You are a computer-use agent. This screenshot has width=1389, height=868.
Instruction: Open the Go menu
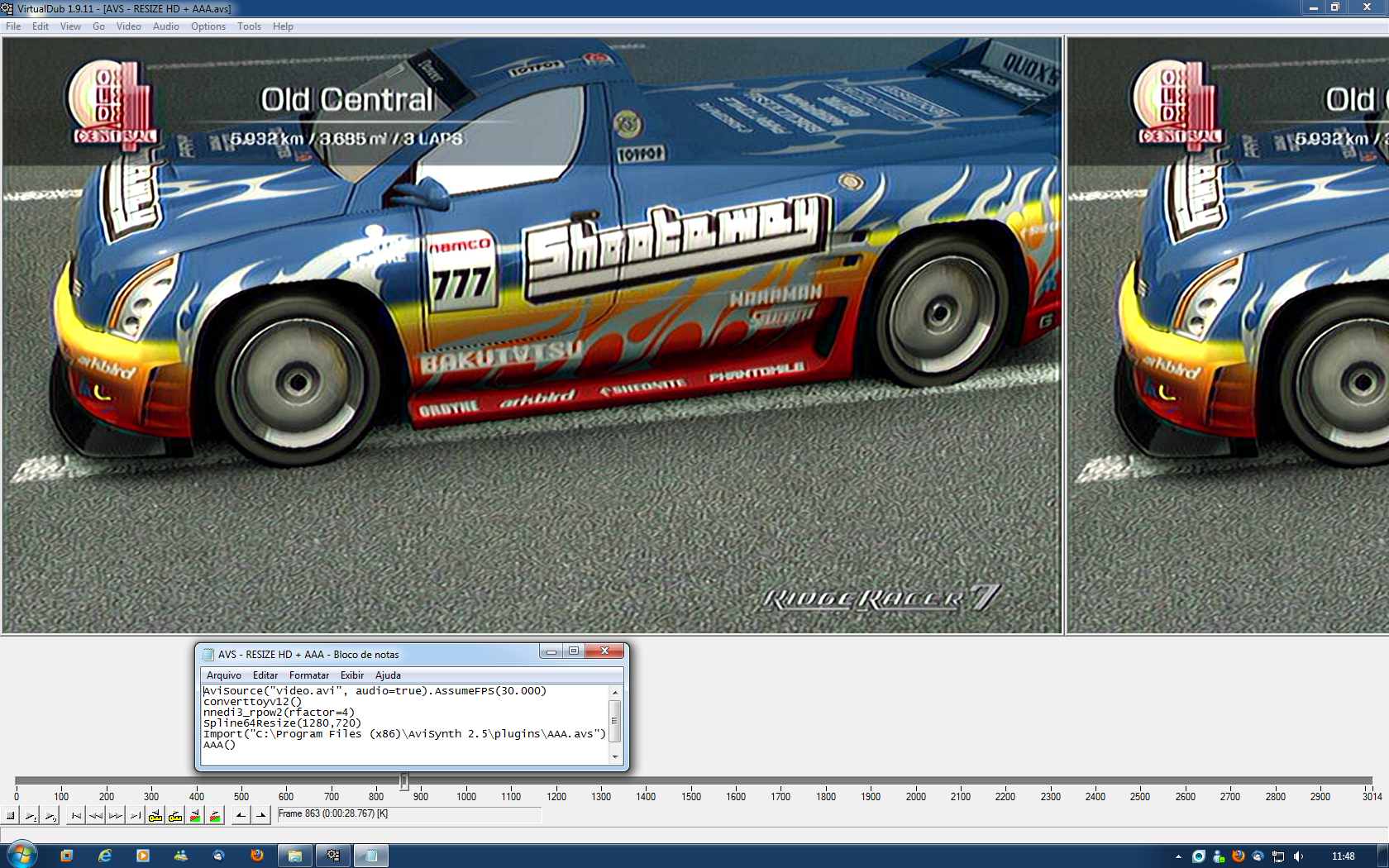[98, 26]
